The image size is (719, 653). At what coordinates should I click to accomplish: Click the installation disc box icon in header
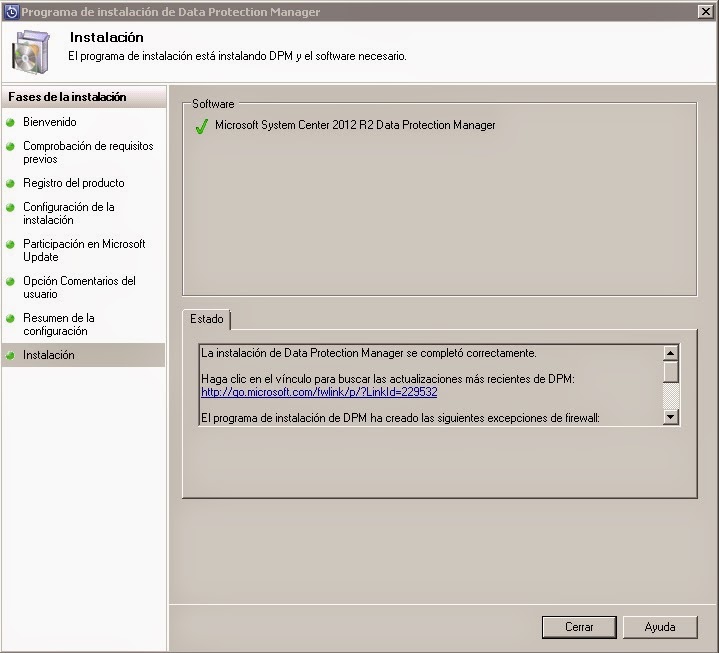point(30,52)
